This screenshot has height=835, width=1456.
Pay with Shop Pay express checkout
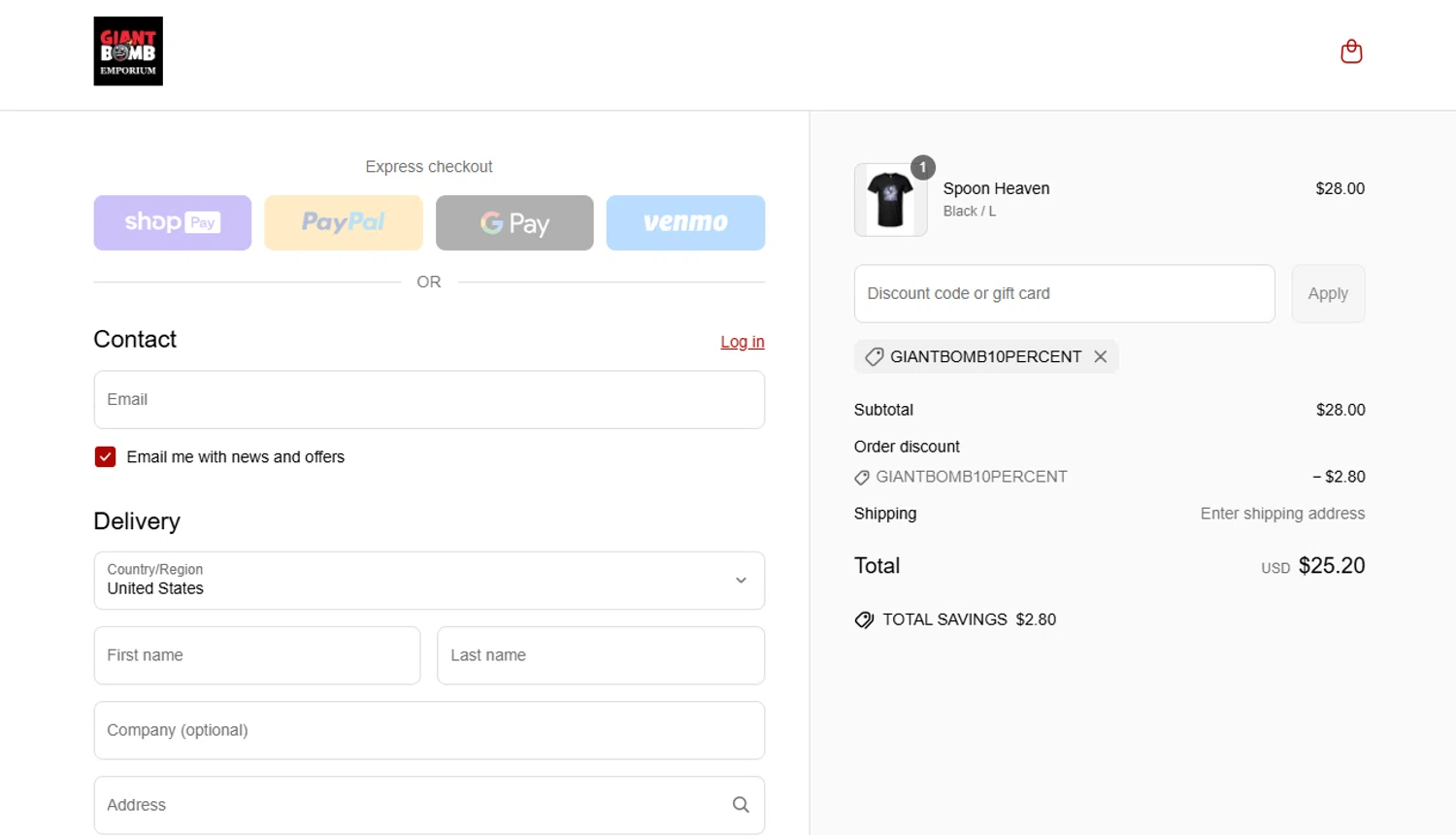(173, 222)
